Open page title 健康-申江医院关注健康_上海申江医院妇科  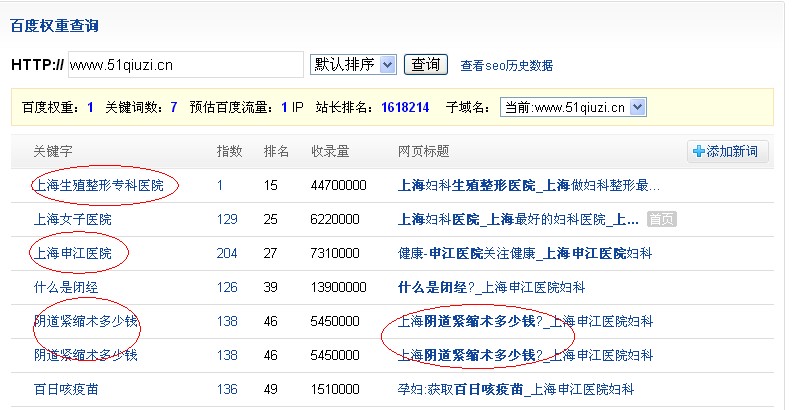(525, 253)
